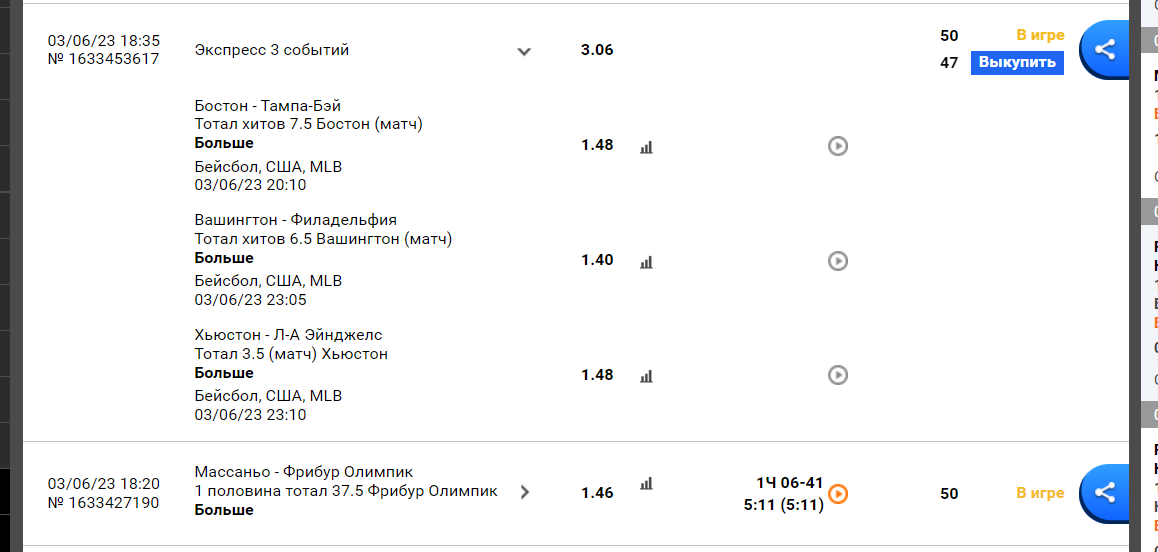This screenshot has height=552, width=1158.
Task: Open statistics for Бостон - Тампа-Бэй
Action: (x=646, y=147)
